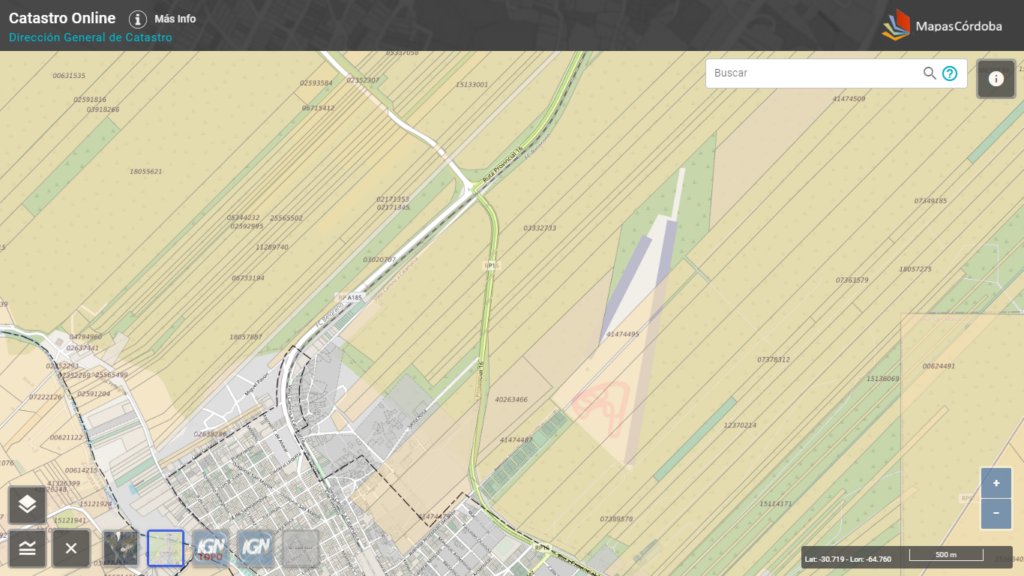Click the info circle icon beside Más Info
The height and width of the screenshot is (576, 1024).
137,19
